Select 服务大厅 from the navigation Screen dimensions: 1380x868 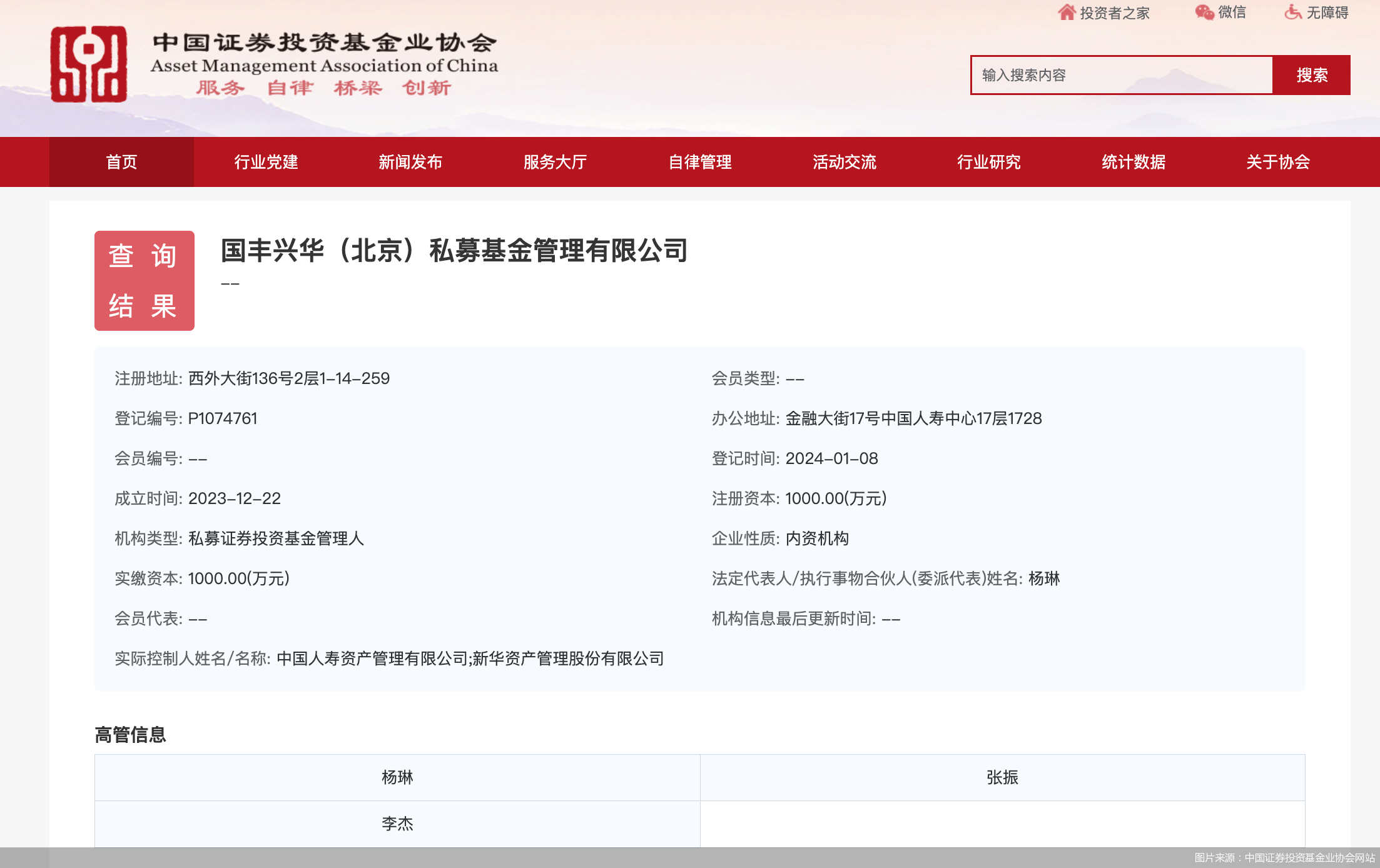[555, 162]
